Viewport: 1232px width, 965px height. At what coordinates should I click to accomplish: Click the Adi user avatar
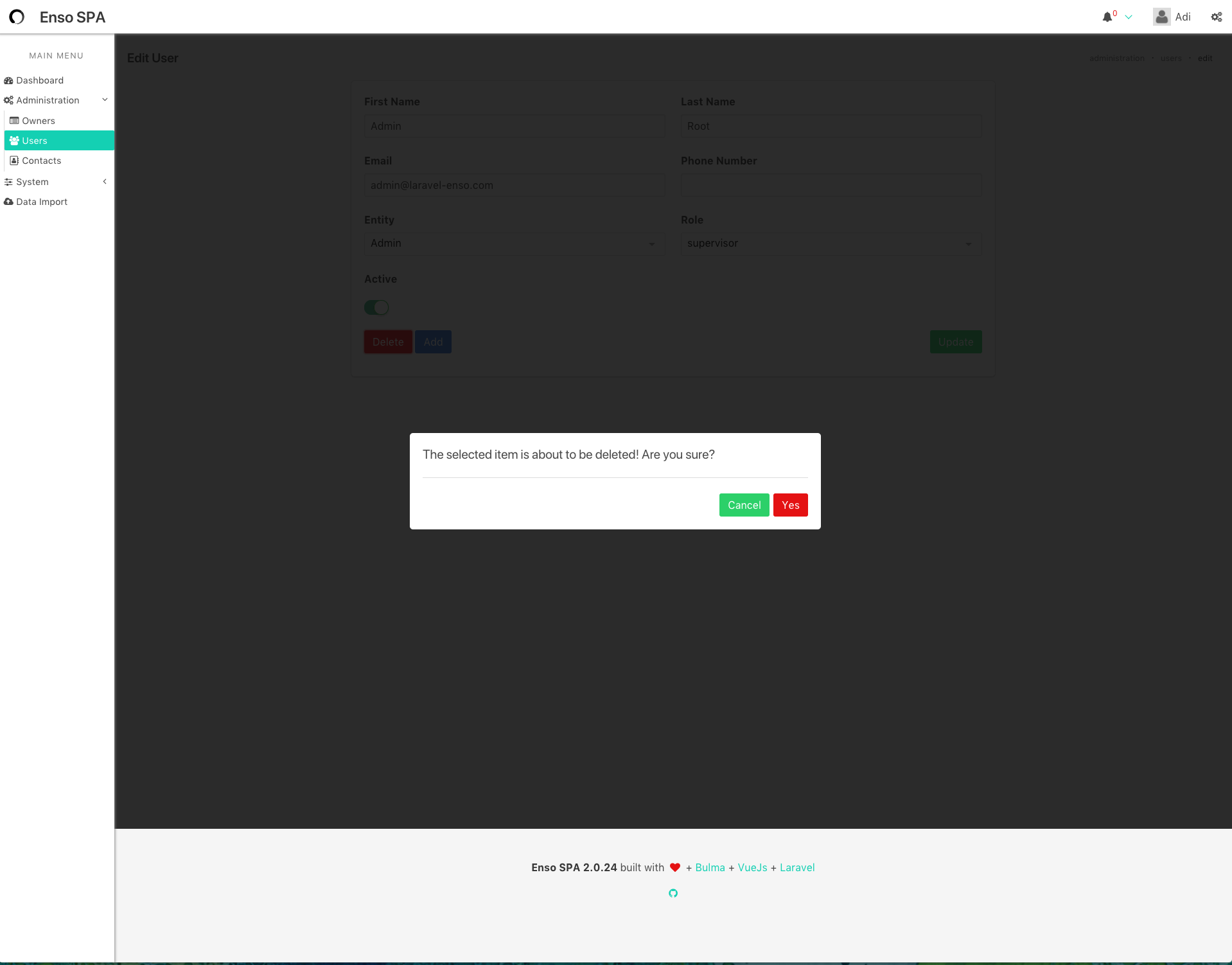(1161, 17)
